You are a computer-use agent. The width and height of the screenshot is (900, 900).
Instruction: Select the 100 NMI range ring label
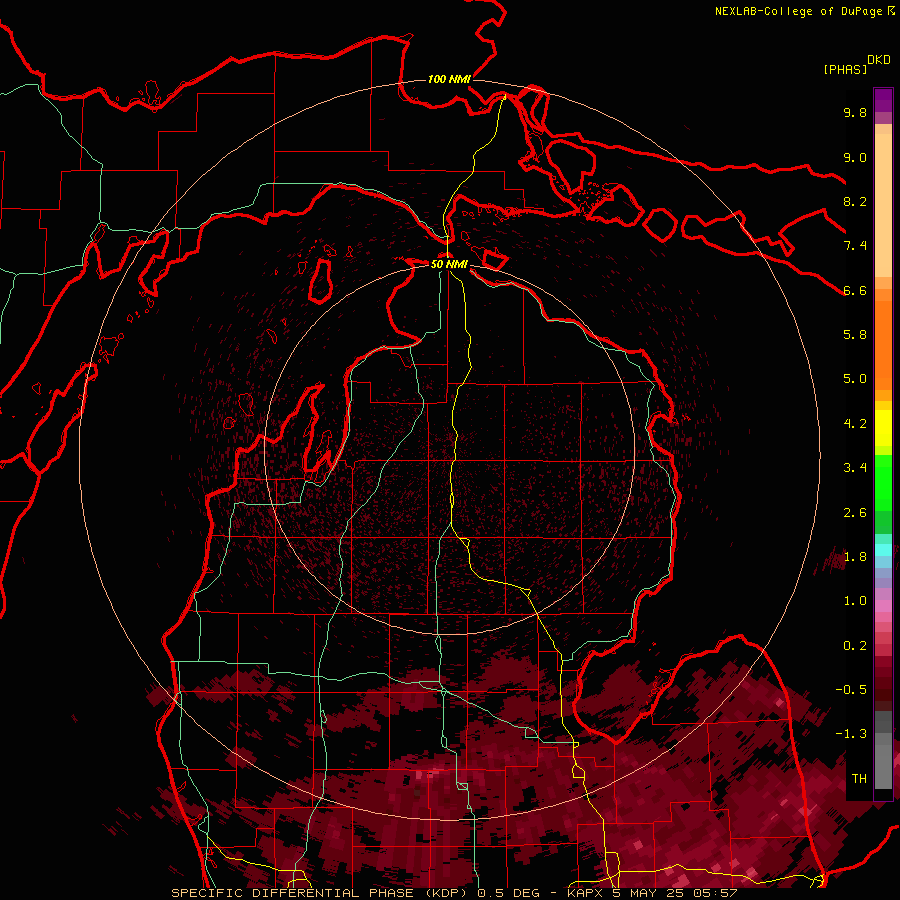pyautogui.click(x=449, y=79)
